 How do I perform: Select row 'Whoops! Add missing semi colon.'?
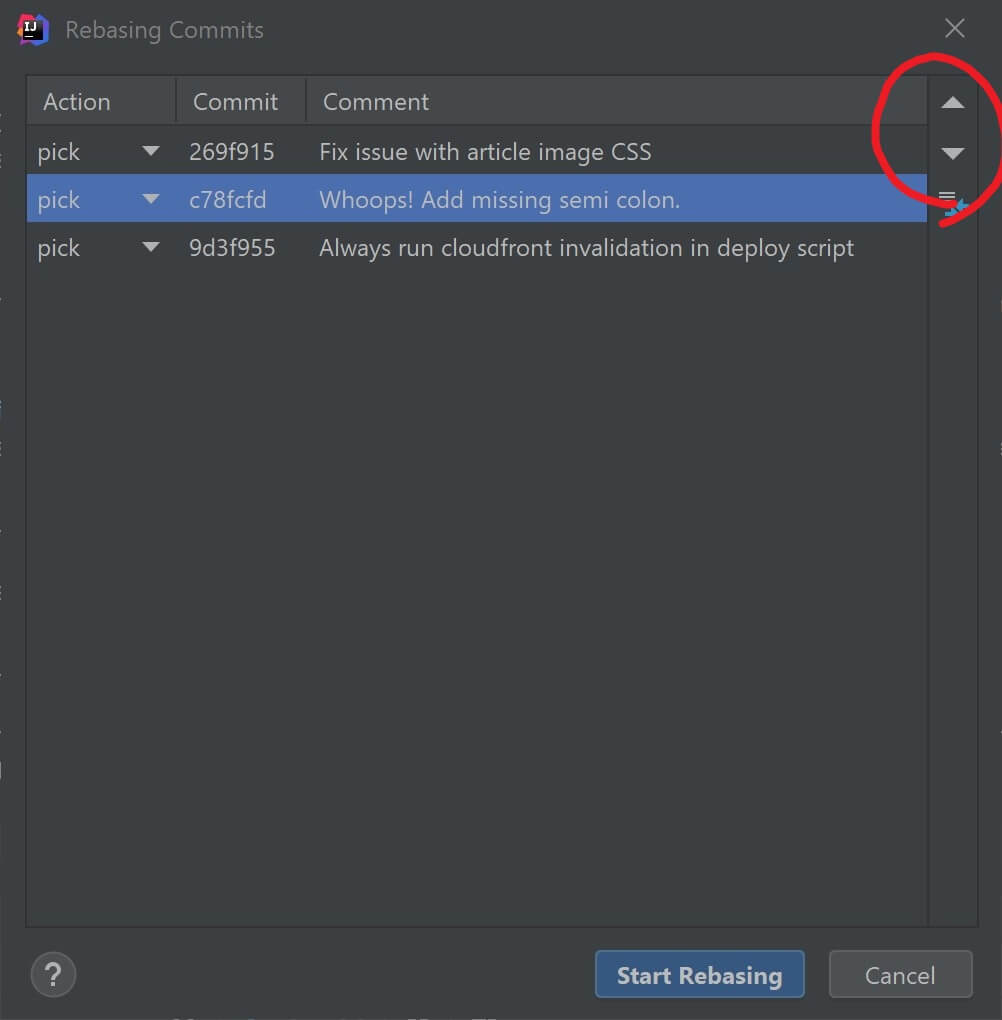tap(476, 198)
